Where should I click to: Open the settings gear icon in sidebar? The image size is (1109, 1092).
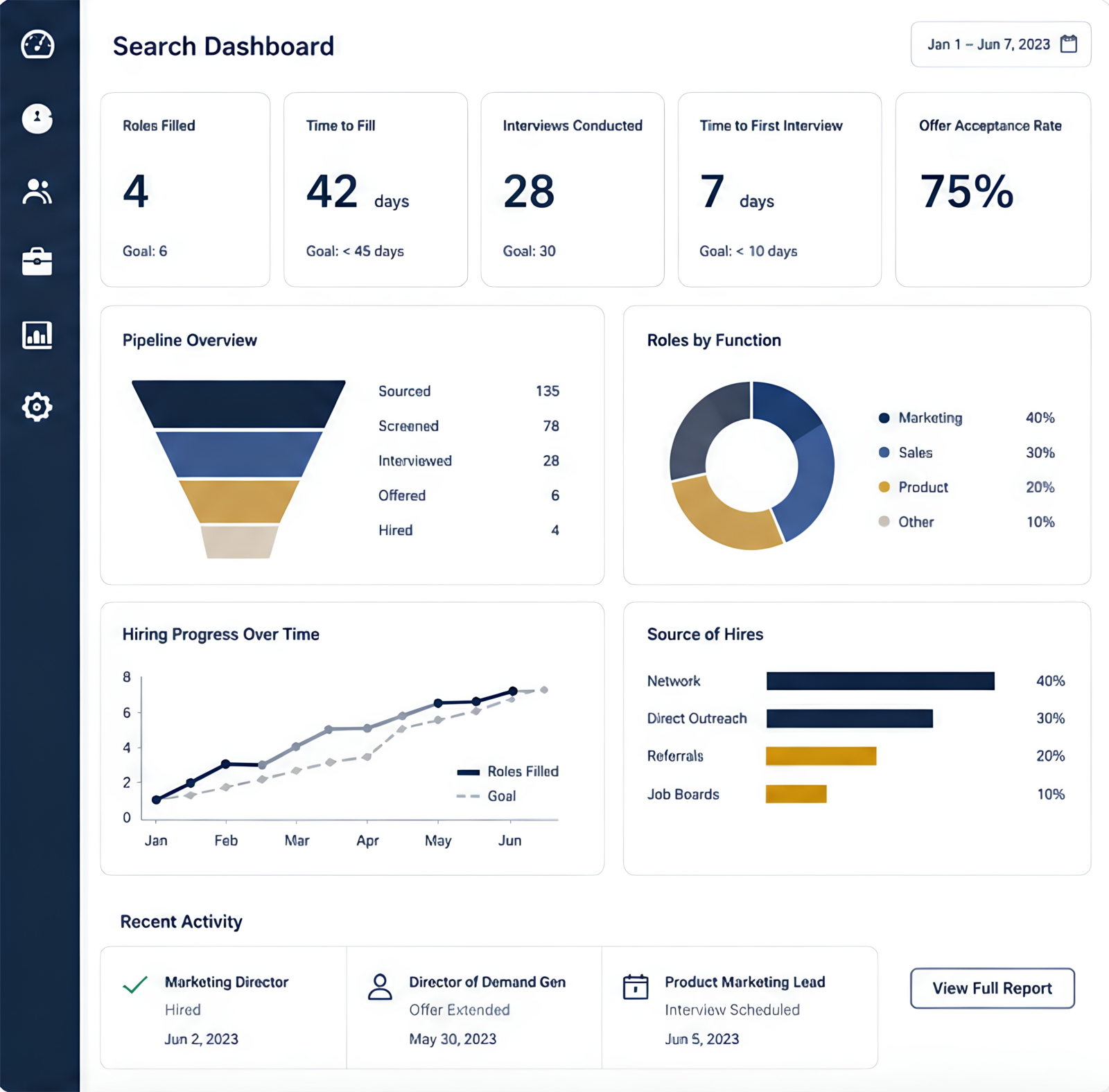pos(37,407)
